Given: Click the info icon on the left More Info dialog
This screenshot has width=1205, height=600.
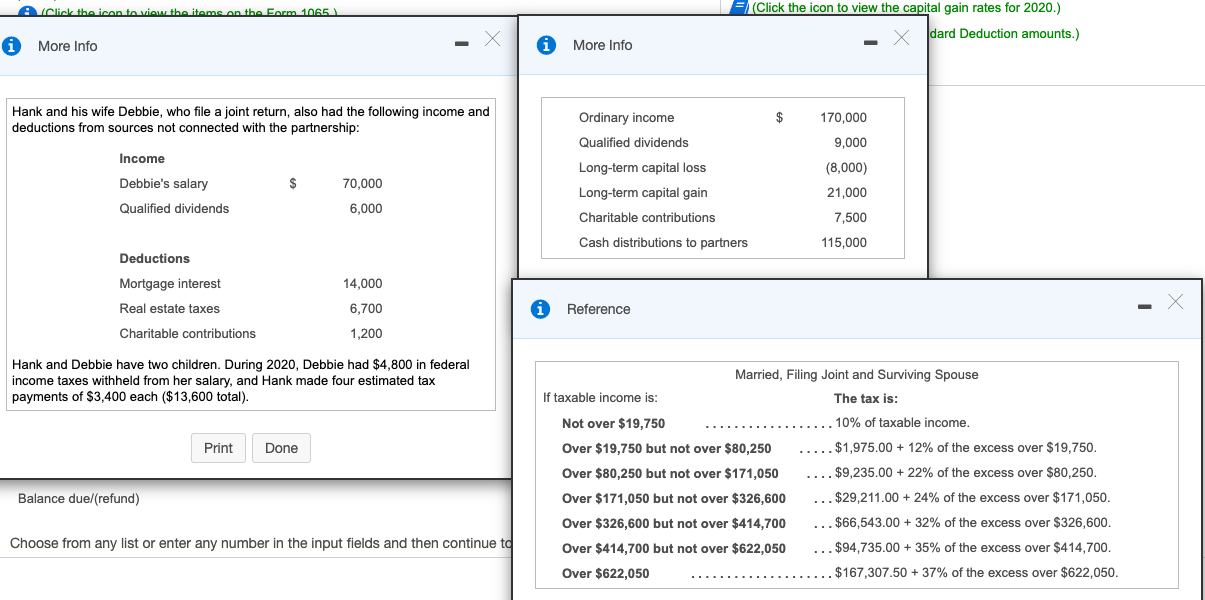Looking at the screenshot, I should point(13,46).
